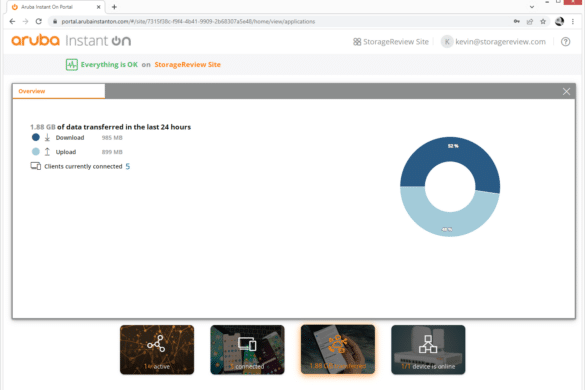The height and width of the screenshot is (390, 585).
Task: Click the StorageReview Site link in status bar
Action: (x=188, y=65)
